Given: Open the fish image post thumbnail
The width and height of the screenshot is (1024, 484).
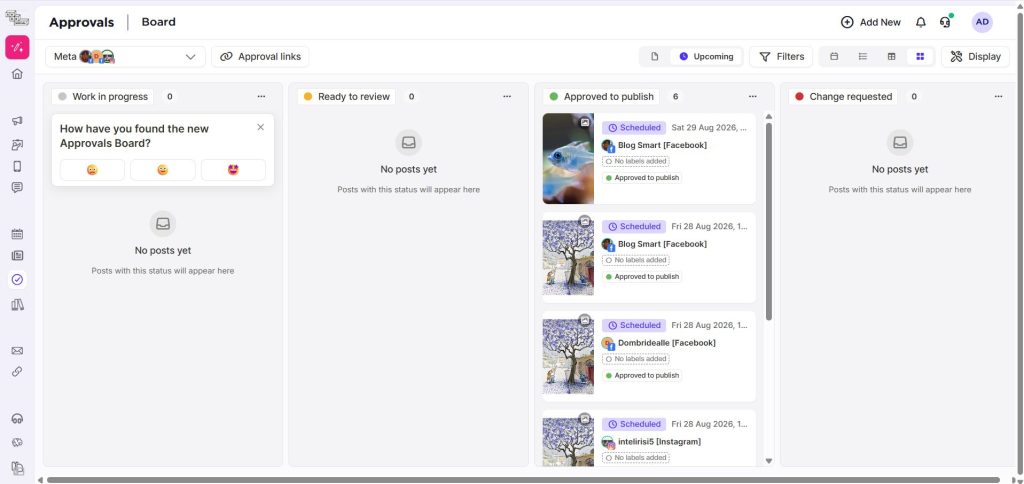Looking at the screenshot, I should (568, 159).
